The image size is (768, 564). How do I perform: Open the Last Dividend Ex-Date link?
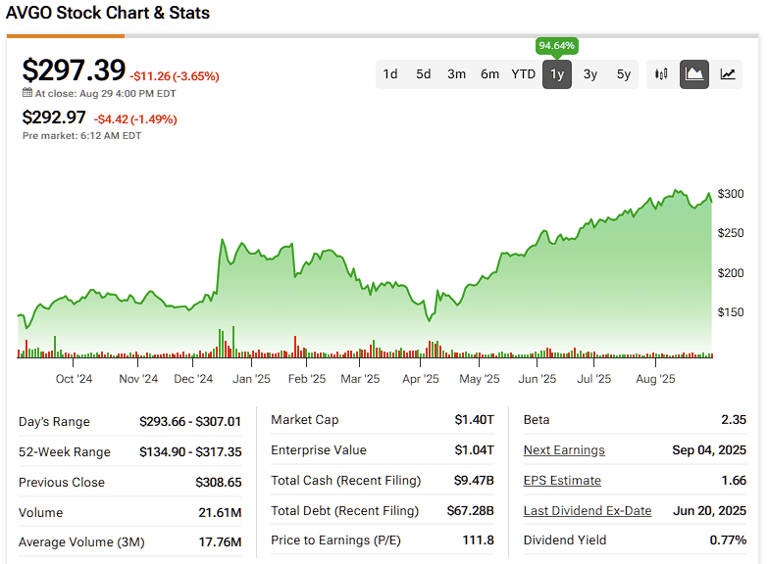587,511
